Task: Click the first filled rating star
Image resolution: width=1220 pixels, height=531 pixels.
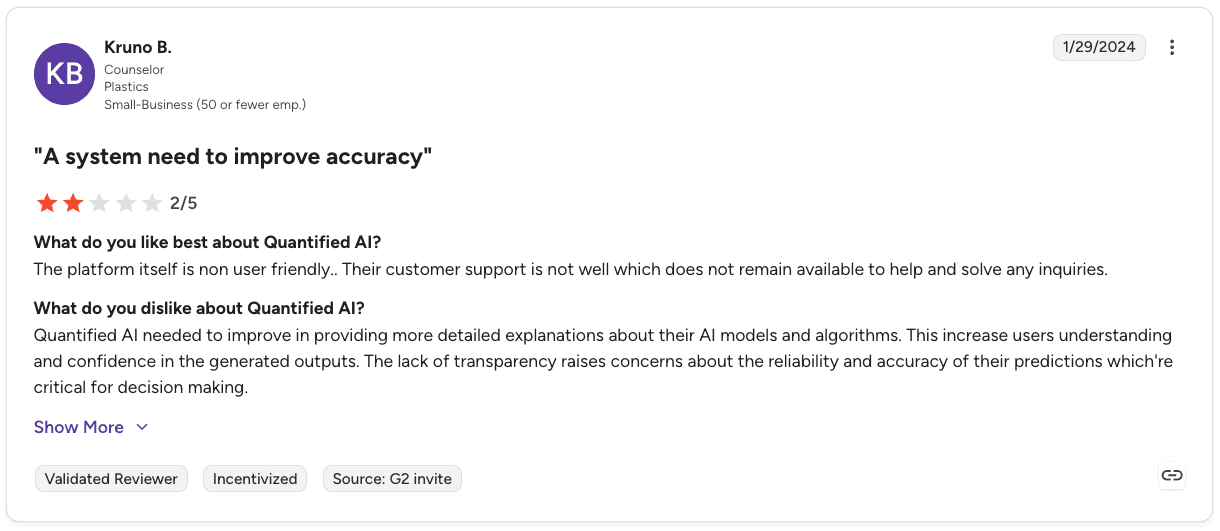Action: 47,204
